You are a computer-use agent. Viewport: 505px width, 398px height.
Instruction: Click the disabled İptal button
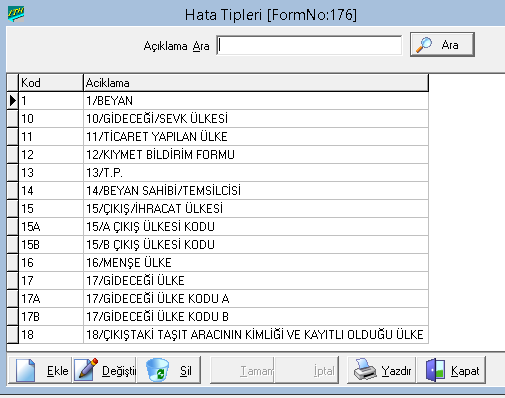coord(307,370)
